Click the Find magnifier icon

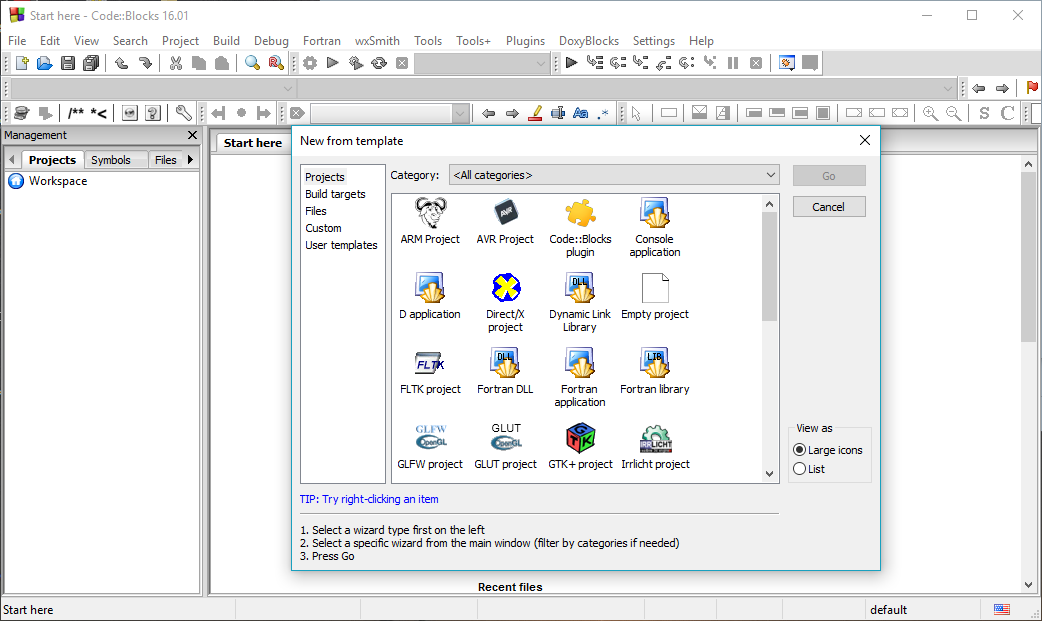[x=252, y=63]
